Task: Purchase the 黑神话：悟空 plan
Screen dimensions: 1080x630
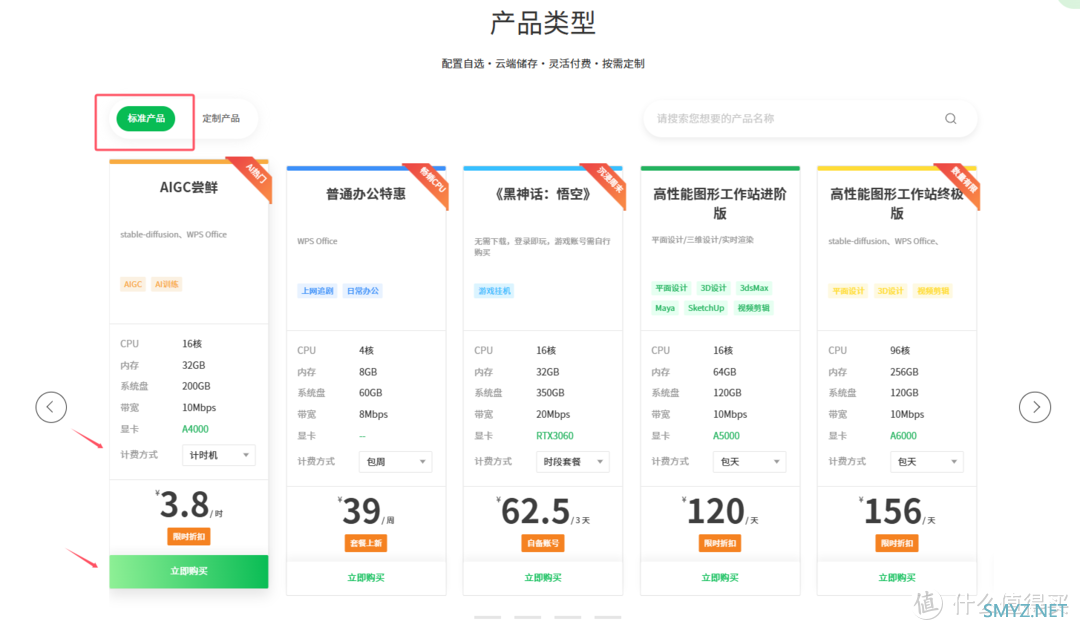Action: click(x=543, y=577)
